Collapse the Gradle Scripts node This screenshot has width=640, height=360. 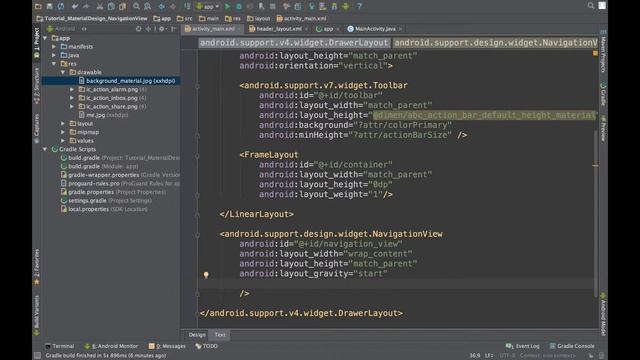click(x=45, y=149)
